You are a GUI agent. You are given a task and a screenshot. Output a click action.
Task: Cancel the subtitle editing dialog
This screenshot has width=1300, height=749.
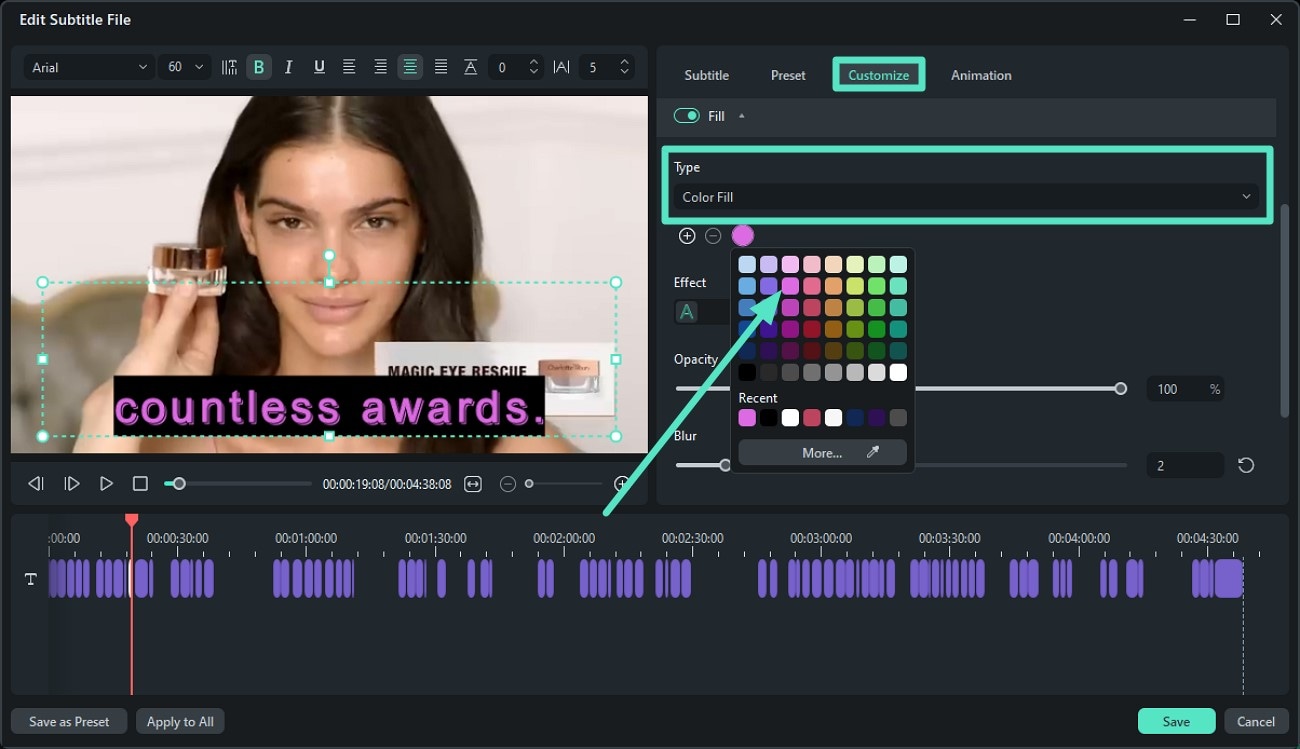coord(1255,721)
